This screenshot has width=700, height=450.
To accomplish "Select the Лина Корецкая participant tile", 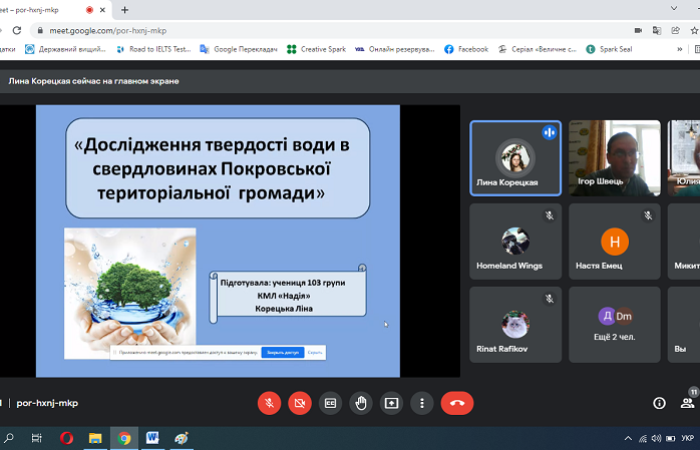I will pos(515,157).
